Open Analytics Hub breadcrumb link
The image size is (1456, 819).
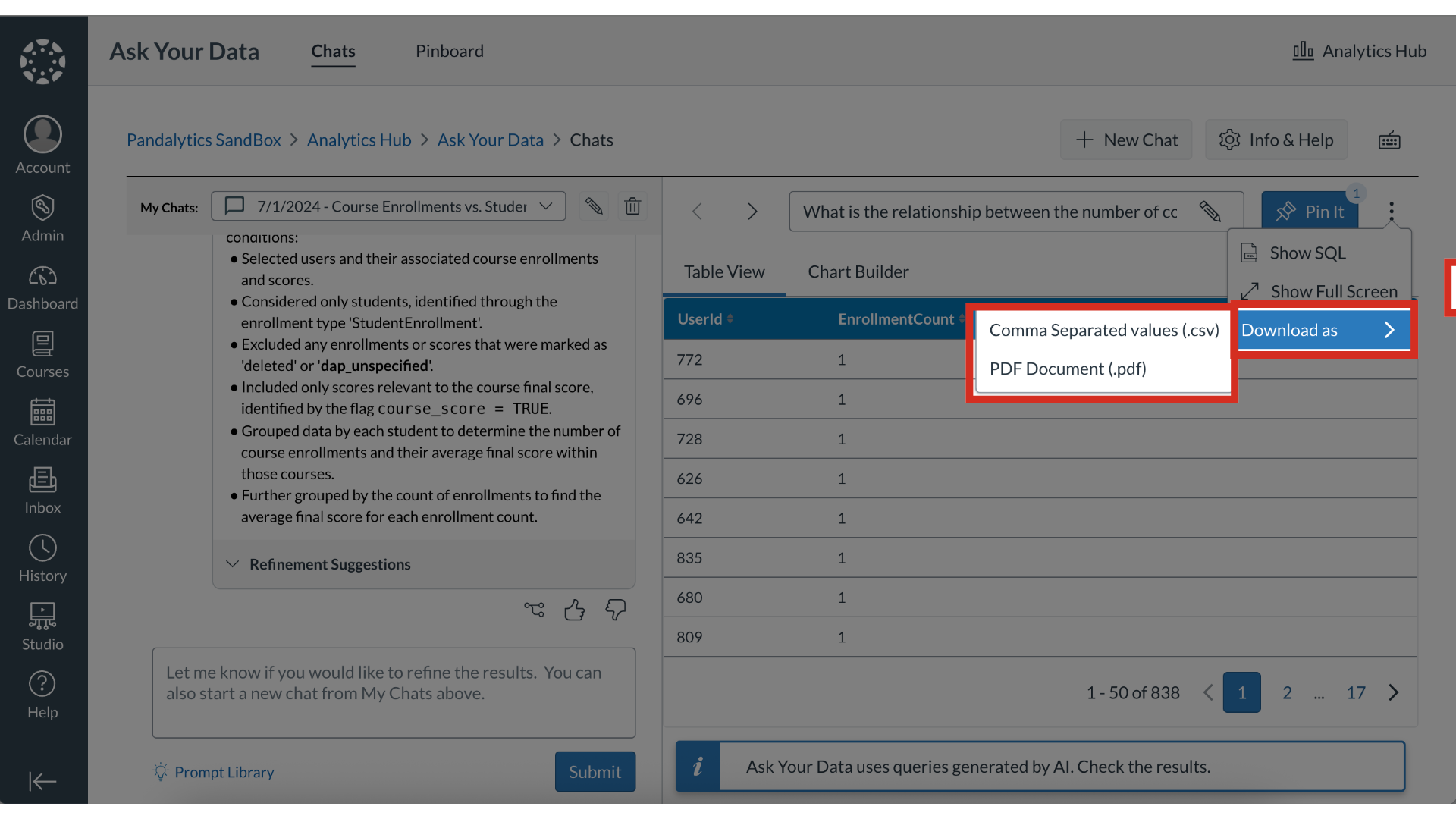(x=359, y=140)
